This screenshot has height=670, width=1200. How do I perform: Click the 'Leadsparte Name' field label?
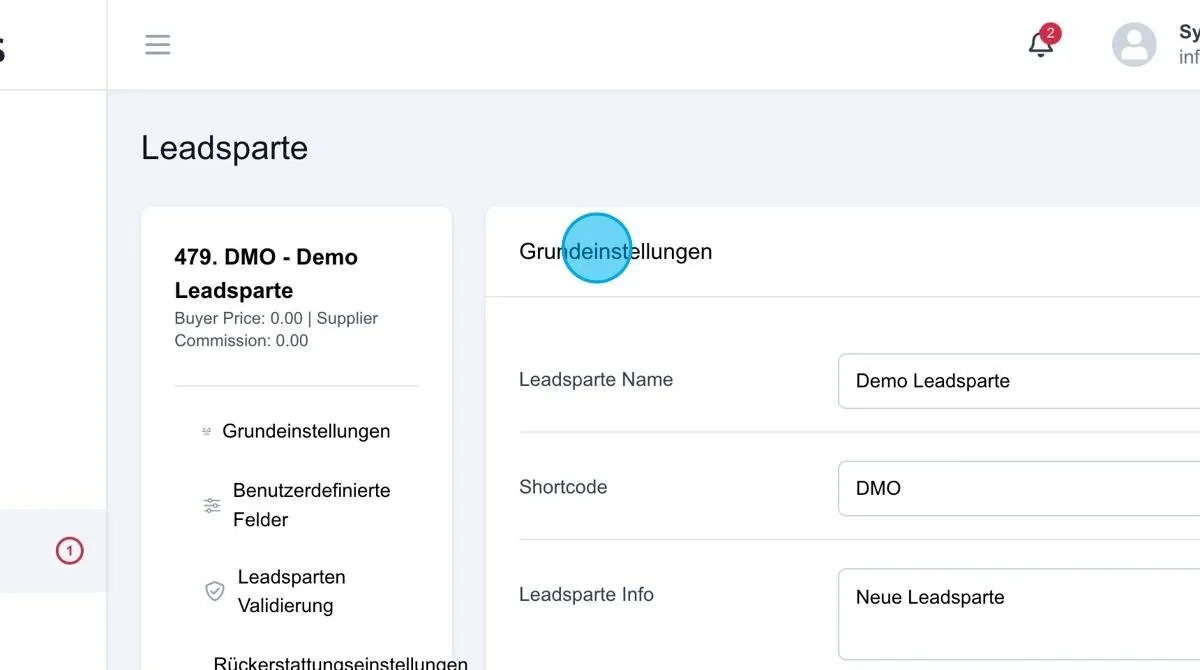(x=596, y=380)
